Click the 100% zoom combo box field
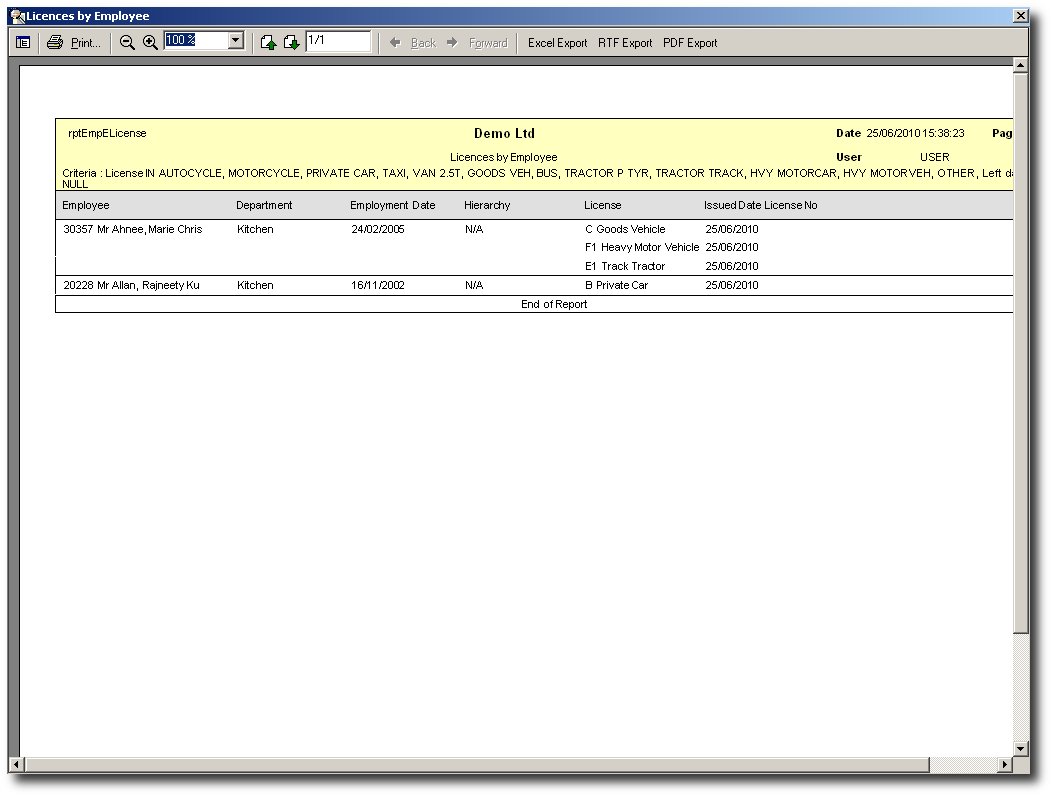Image resolution: width=1053 pixels, height=797 pixels. click(196, 41)
